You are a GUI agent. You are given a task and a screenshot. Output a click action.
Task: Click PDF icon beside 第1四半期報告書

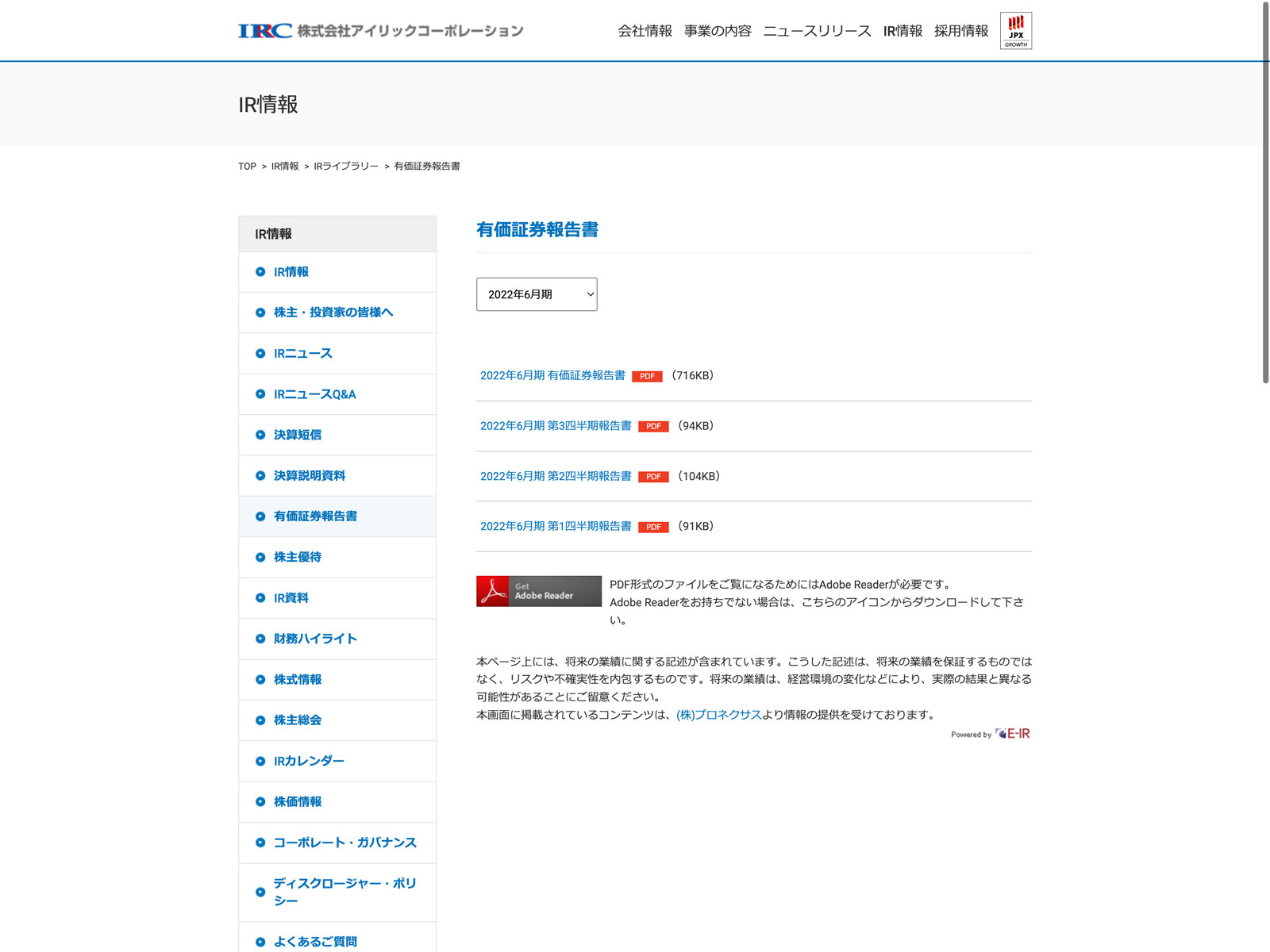[x=653, y=527]
